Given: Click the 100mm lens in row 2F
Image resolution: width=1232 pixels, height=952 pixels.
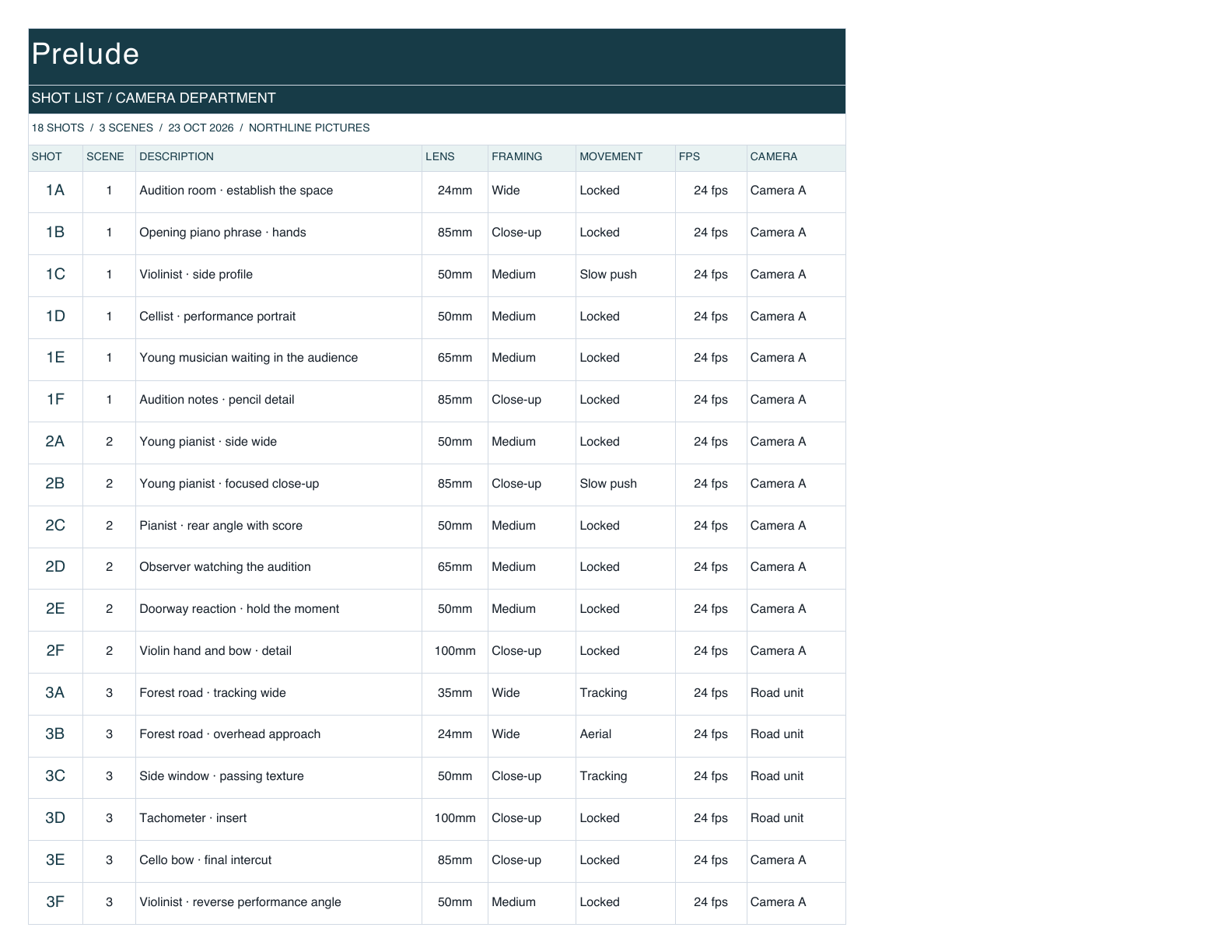Looking at the screenshot, I should (455, 651).
